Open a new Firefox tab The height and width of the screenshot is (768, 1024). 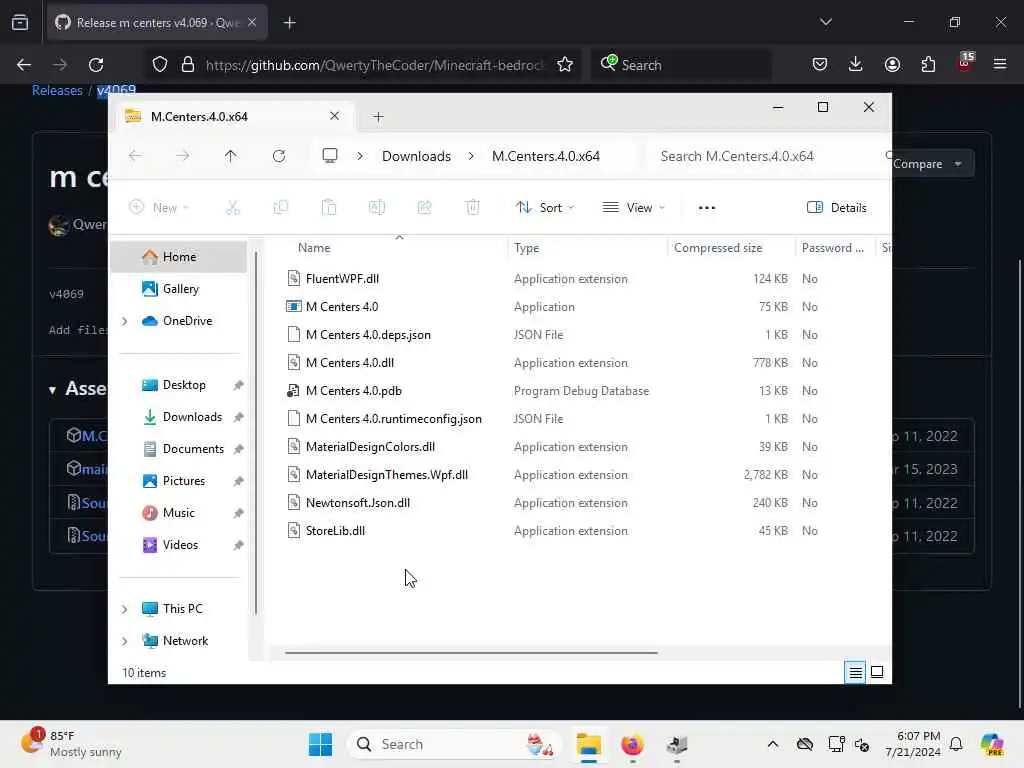(290, 23)
